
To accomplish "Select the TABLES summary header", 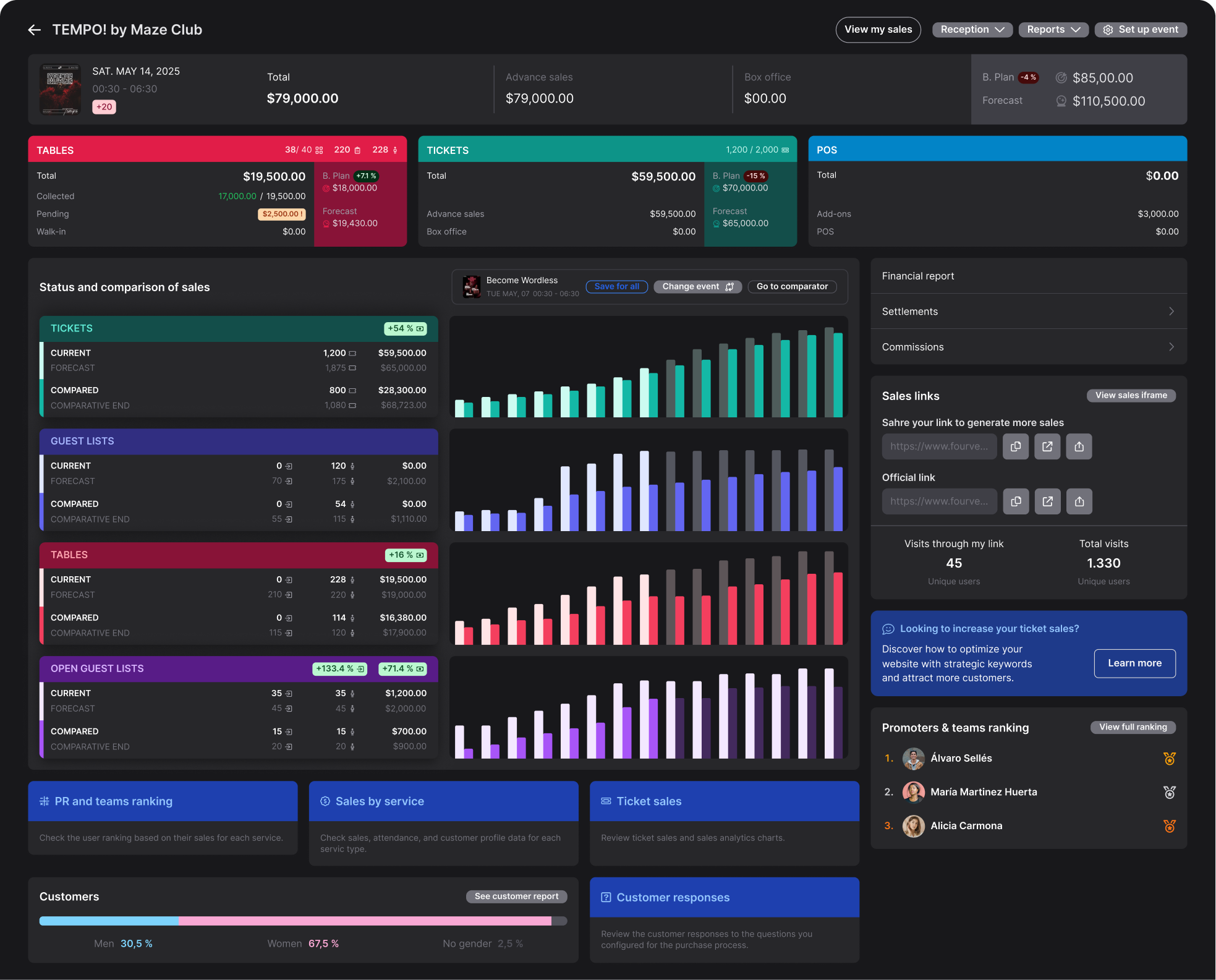I will [218, 150].
